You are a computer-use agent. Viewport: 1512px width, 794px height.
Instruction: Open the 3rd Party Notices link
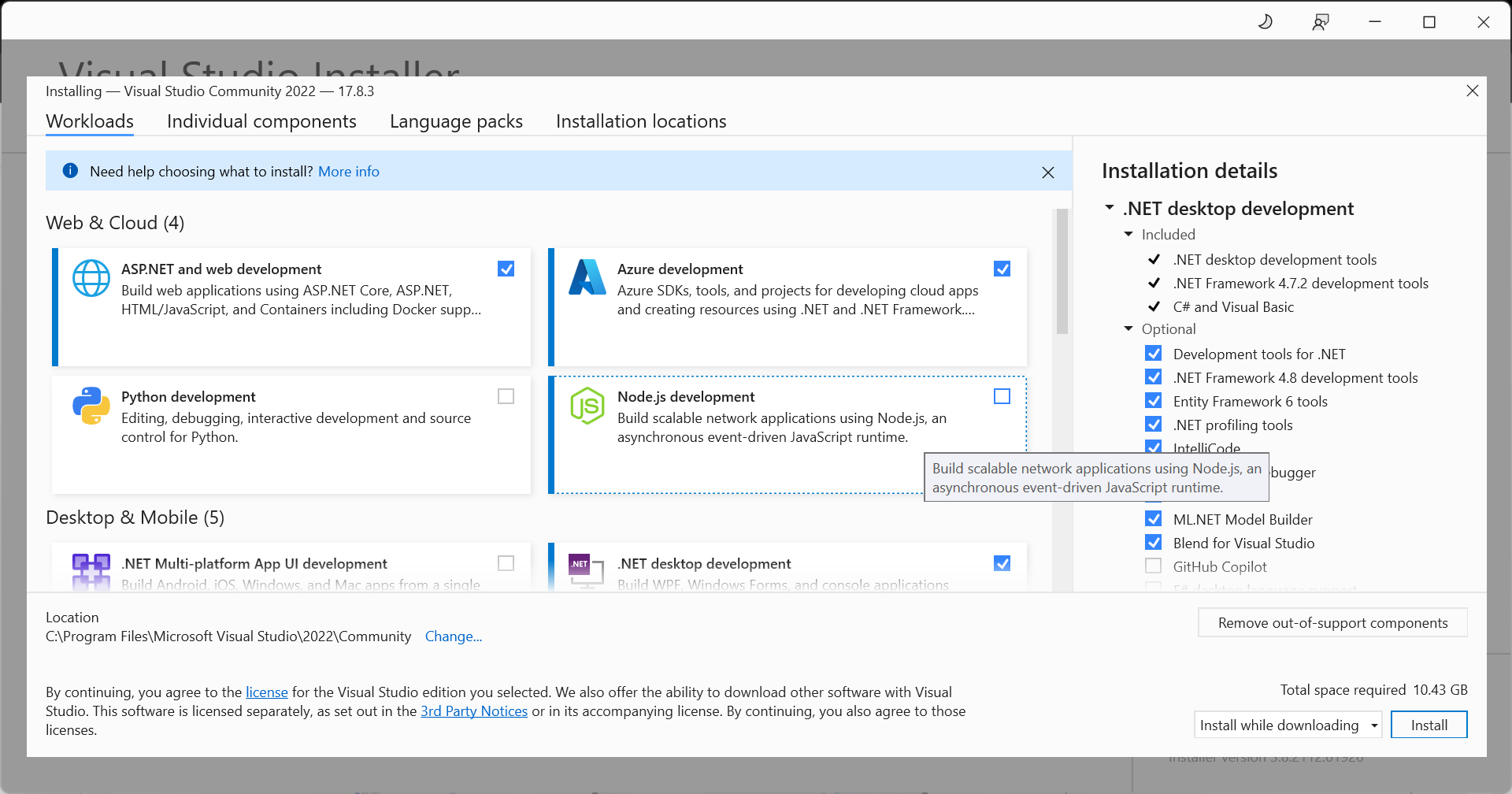pyautogui.click(x=474, y=711)
